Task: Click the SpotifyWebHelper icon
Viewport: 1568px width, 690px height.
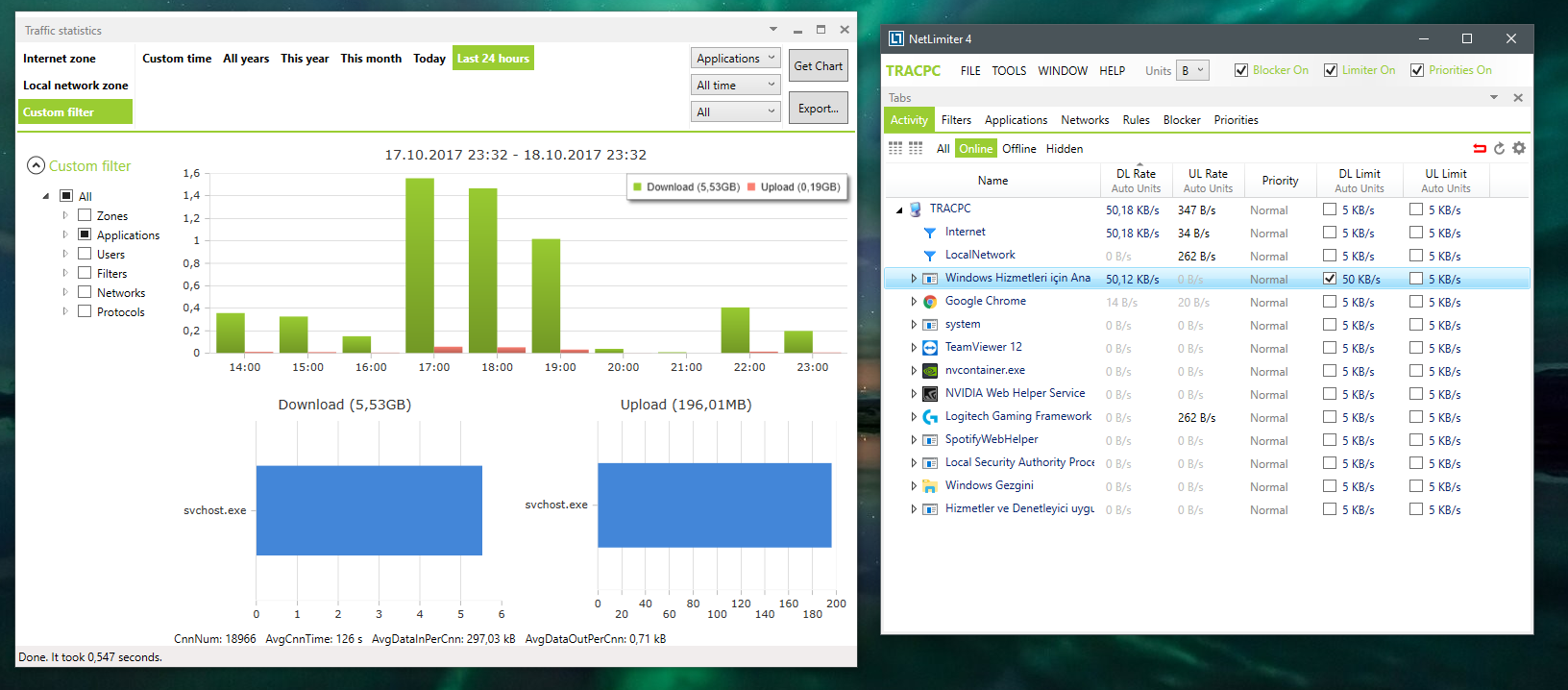Action: pyautogui.click(x=930, y=440)
